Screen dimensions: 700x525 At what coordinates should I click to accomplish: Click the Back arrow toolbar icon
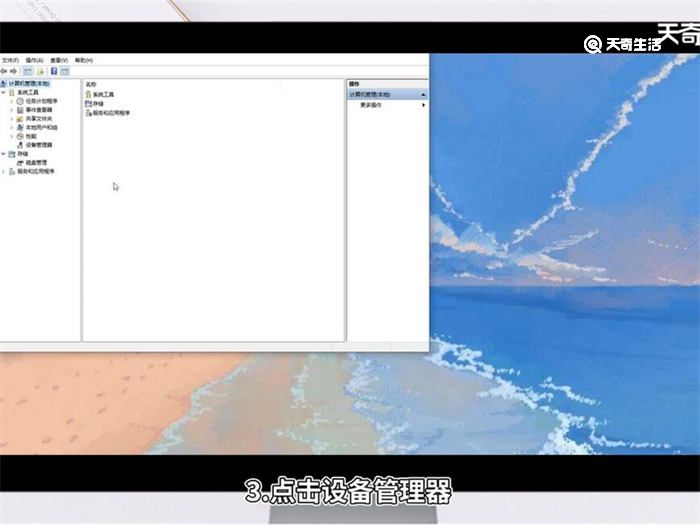pos(4,71)
